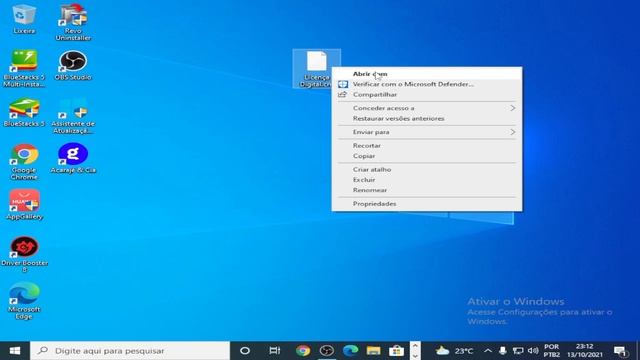Choose Compartilhar in the context menu
This screenshot has height=360, width=640.
(x=427, y=94)
